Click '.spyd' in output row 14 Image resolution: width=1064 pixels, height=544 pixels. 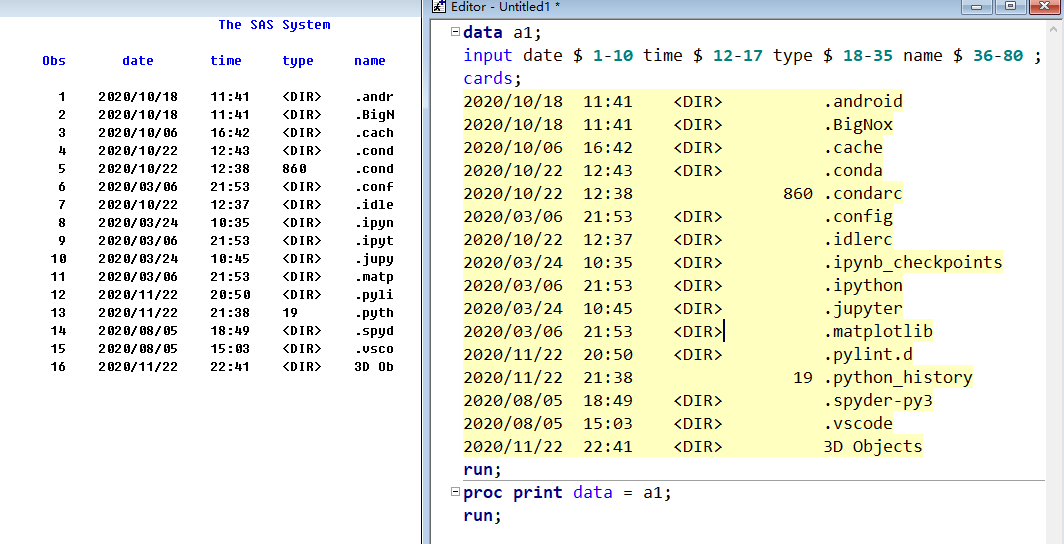click(374, 330)
